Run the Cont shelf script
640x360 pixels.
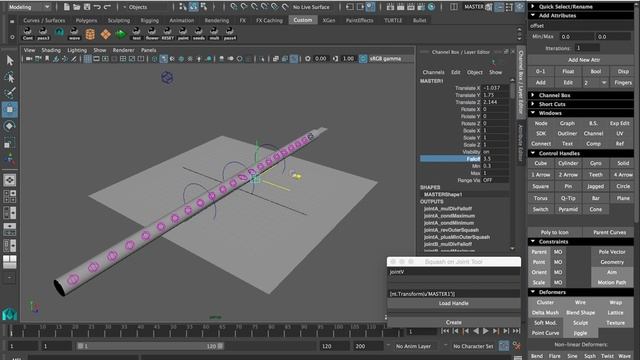pos(28,33)
